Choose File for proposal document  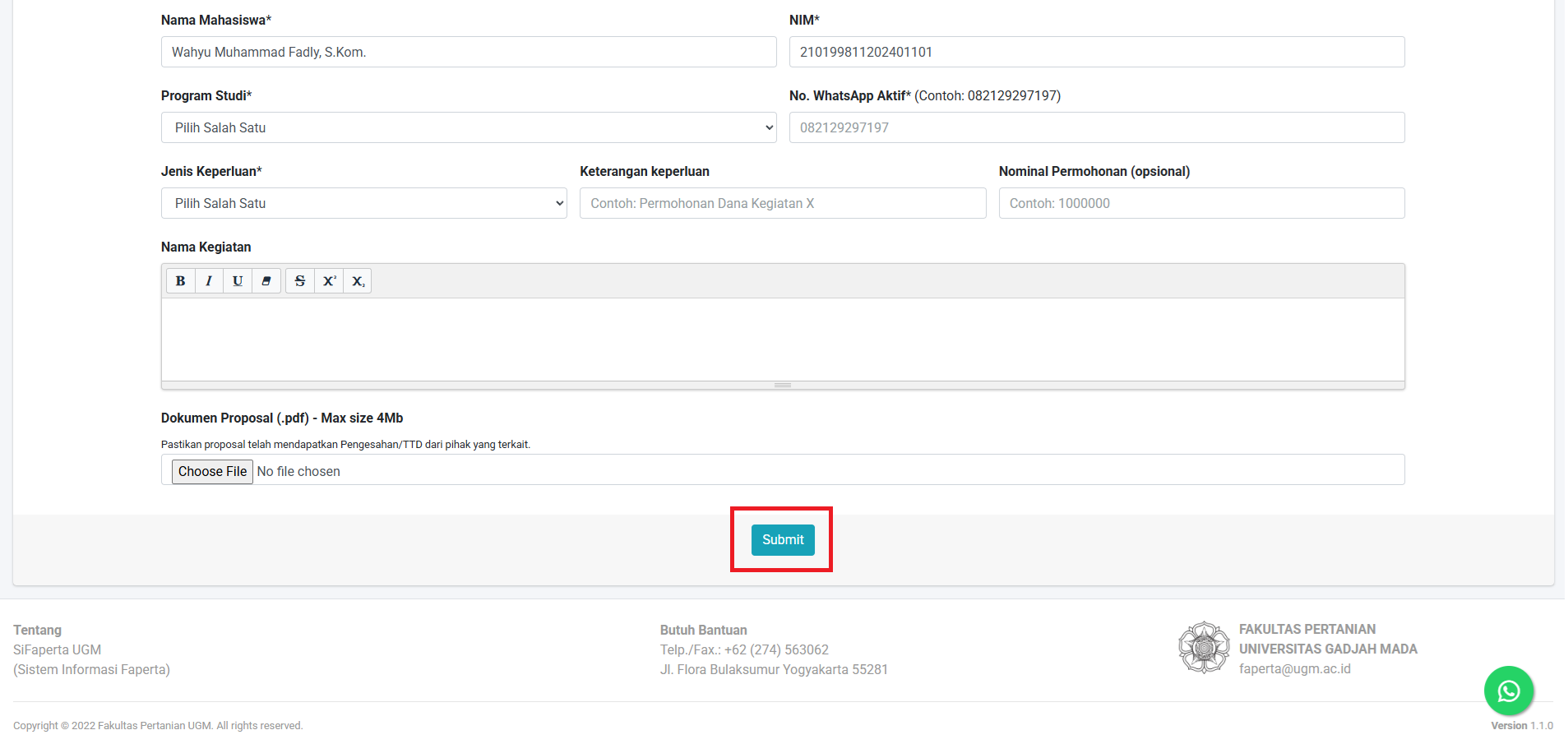click(x=212, y=471)
